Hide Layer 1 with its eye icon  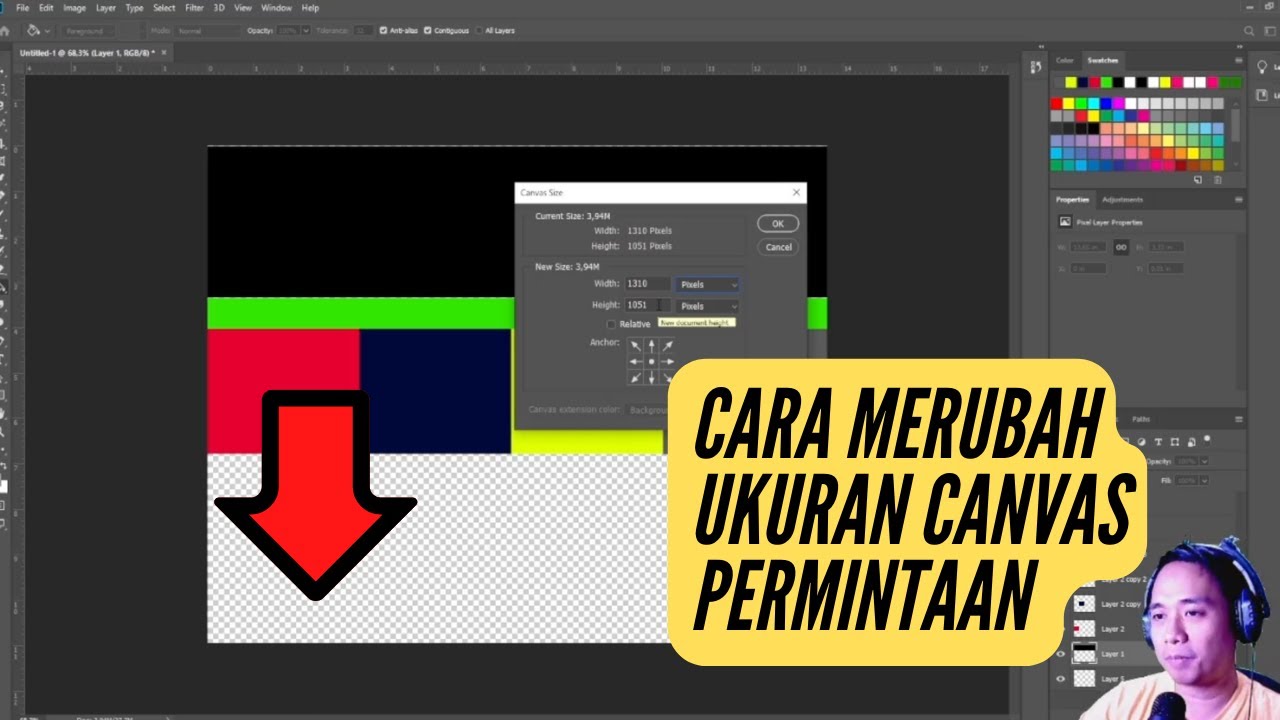[x=1061, y=654]
